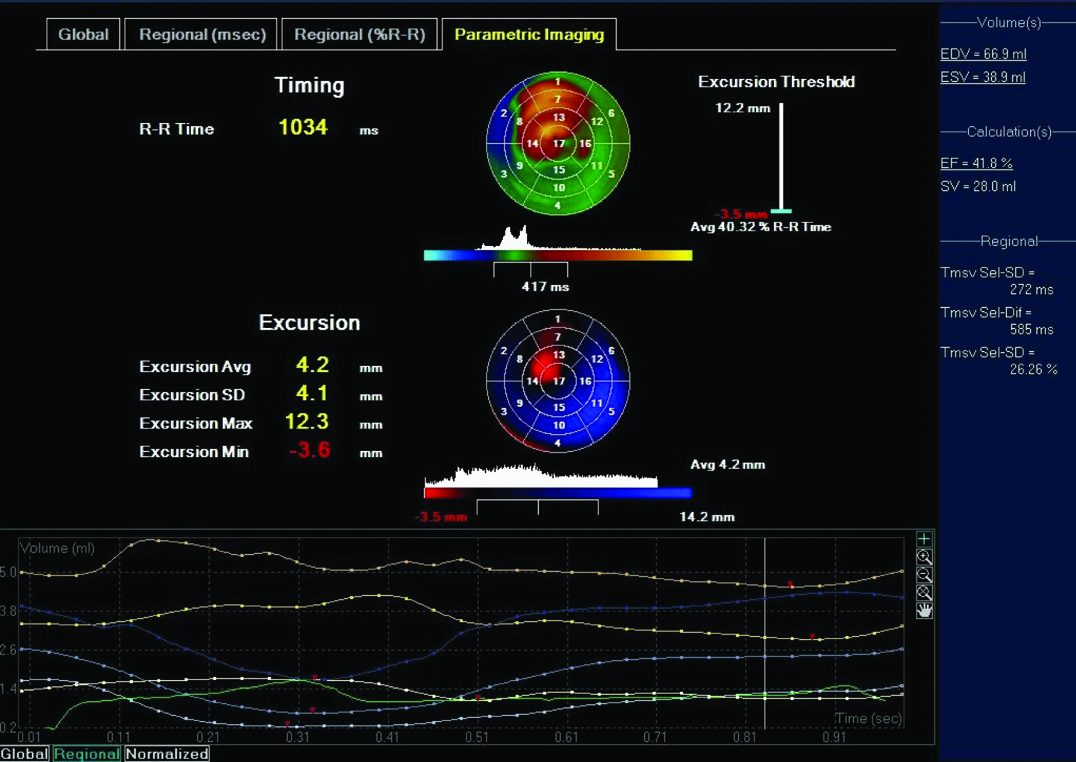Click the zoom in magnifier icon
The width and height of the screenshot is (1076, 762).
924,558
